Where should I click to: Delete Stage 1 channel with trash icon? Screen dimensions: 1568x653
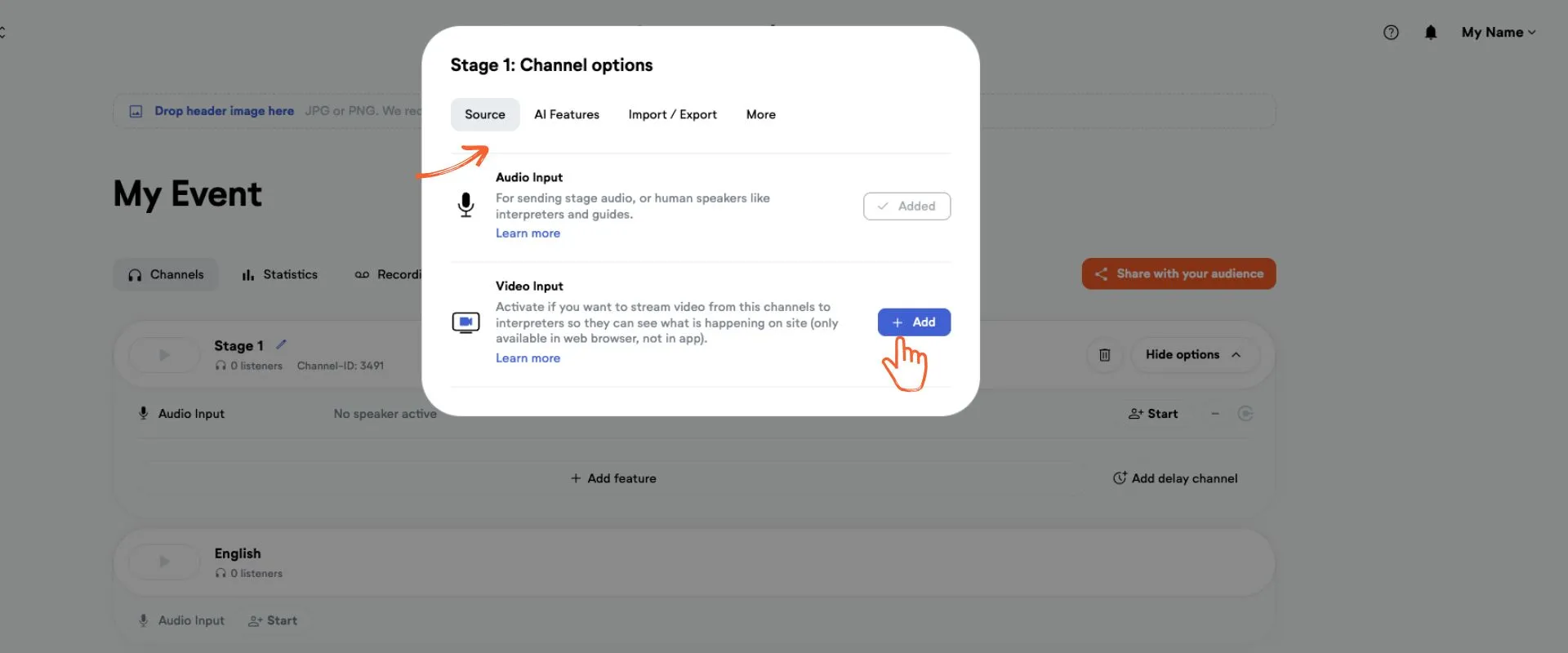point(1104,355)
